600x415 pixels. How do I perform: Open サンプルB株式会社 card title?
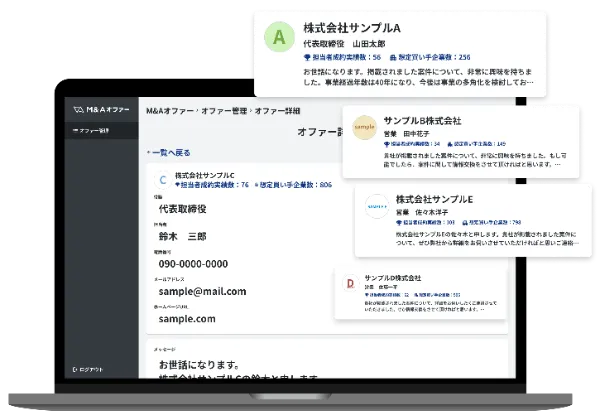(x=422, y=121)
